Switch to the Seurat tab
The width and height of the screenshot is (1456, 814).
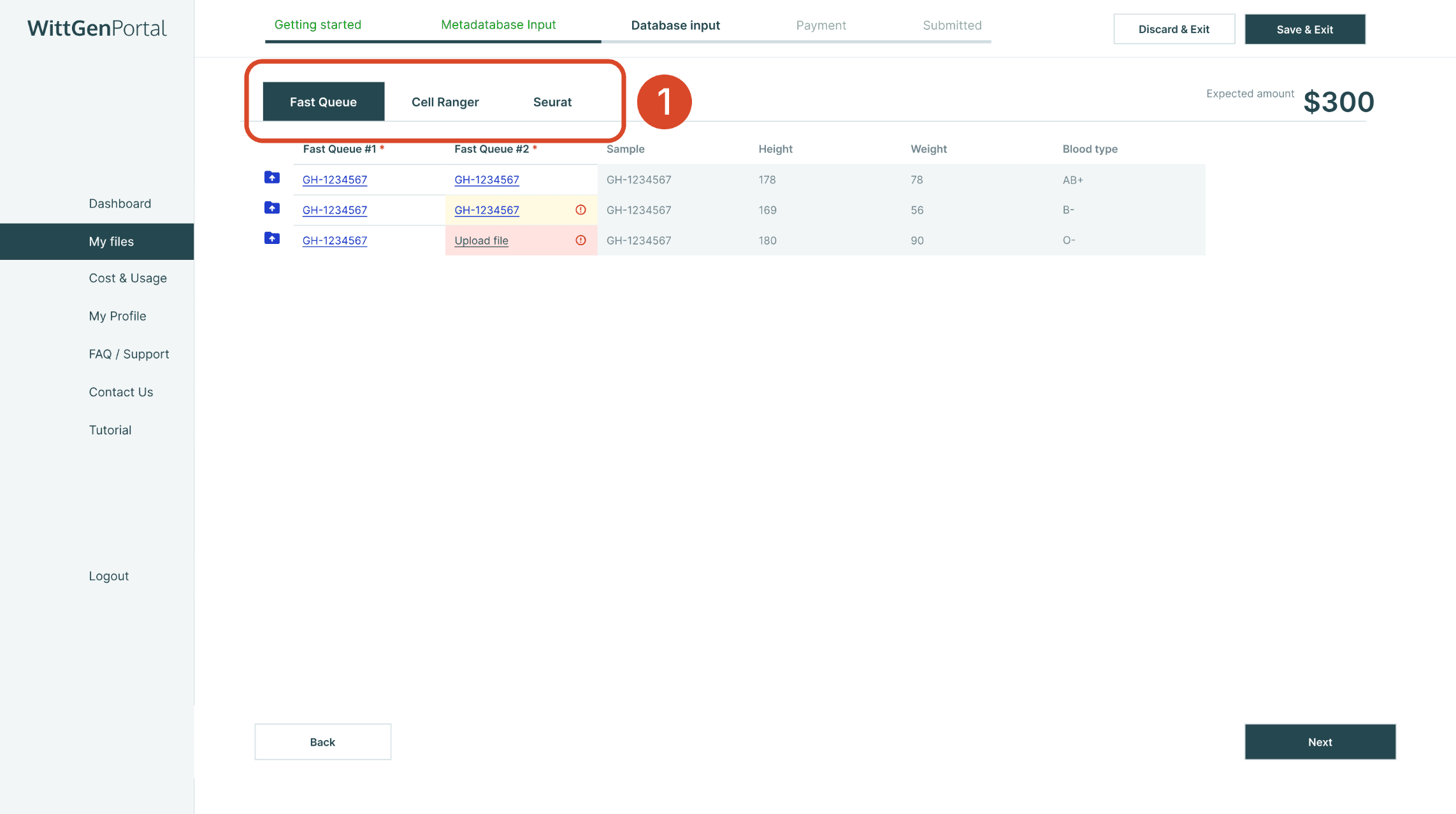(x=552, y=102)
